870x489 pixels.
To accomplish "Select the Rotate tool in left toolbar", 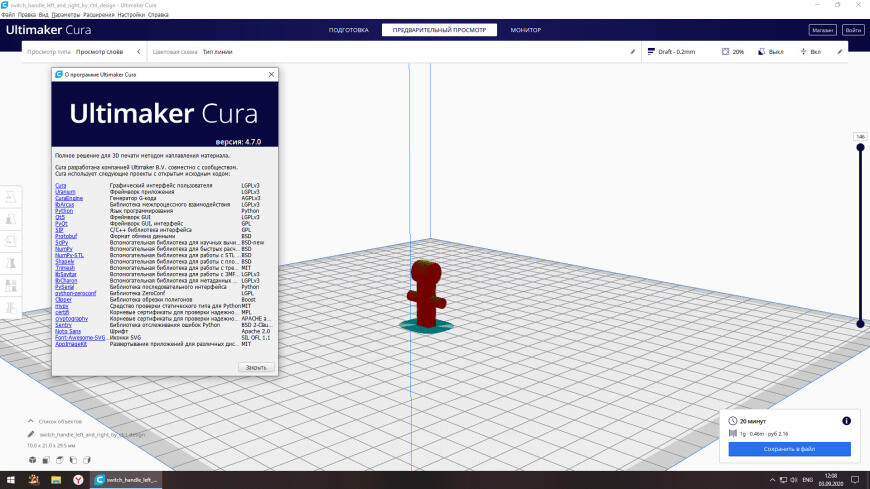I will click(x=11, y=241).
